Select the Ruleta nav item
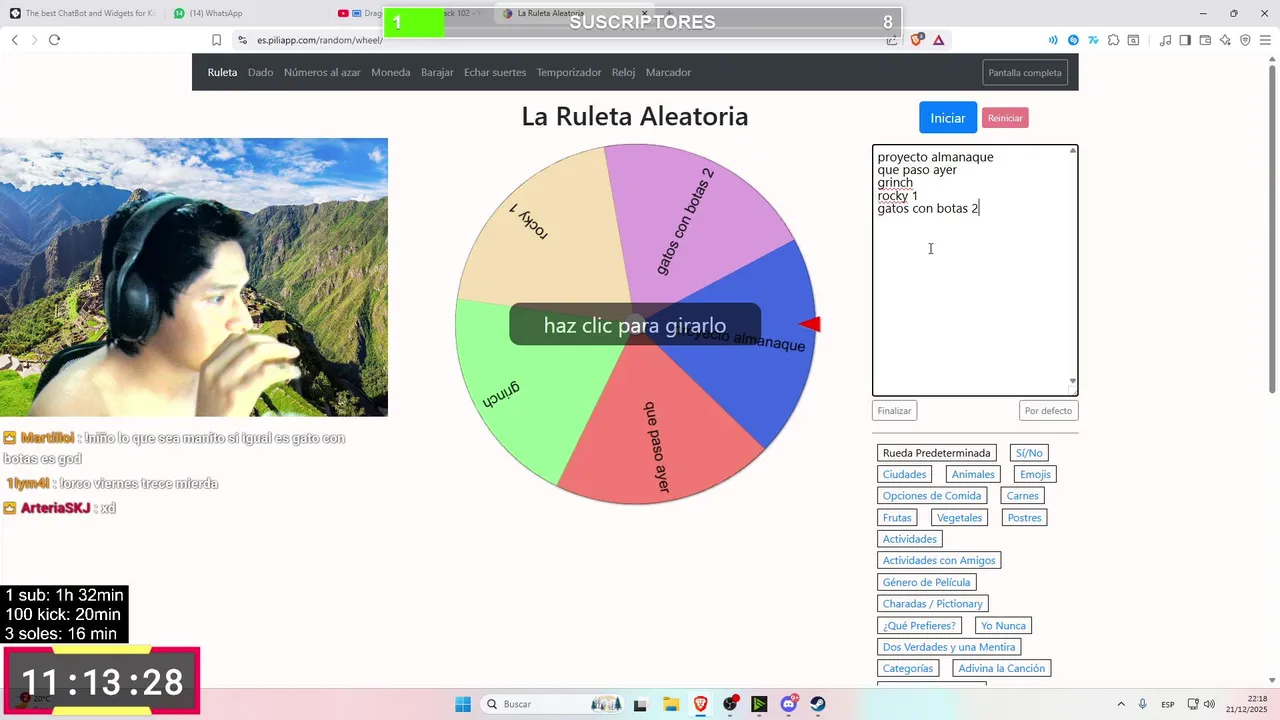 click(x=222, y=72)
